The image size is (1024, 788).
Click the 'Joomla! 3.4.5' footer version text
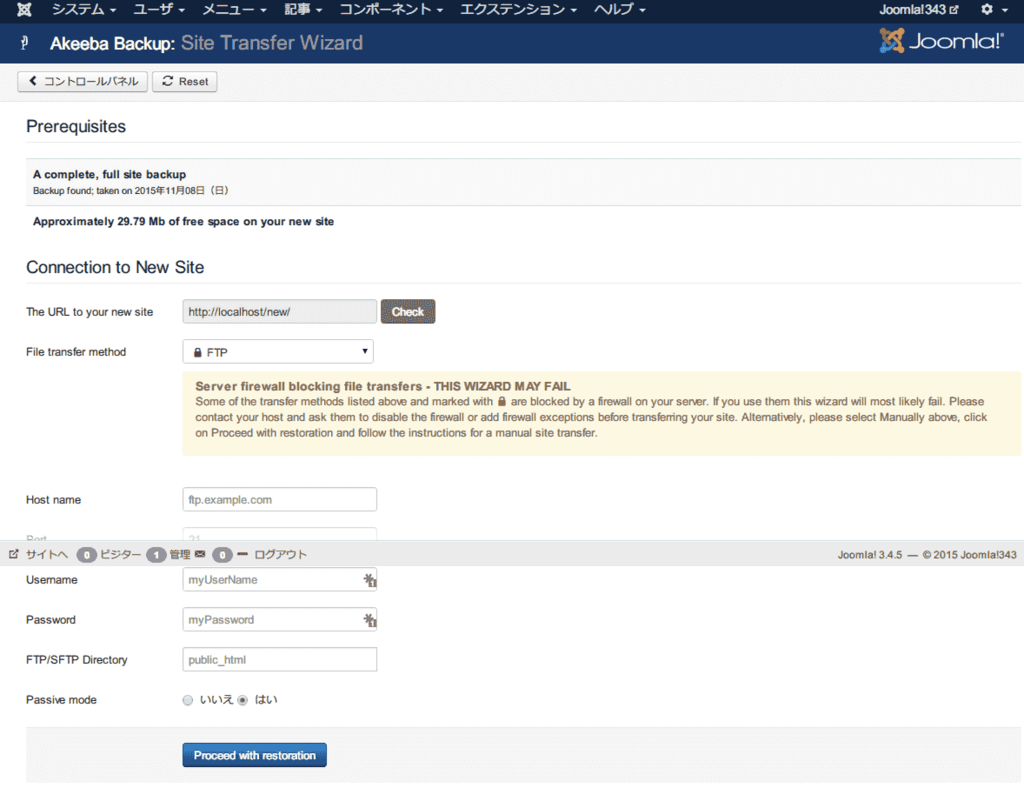pyautogui.click(x=870, y=555)
